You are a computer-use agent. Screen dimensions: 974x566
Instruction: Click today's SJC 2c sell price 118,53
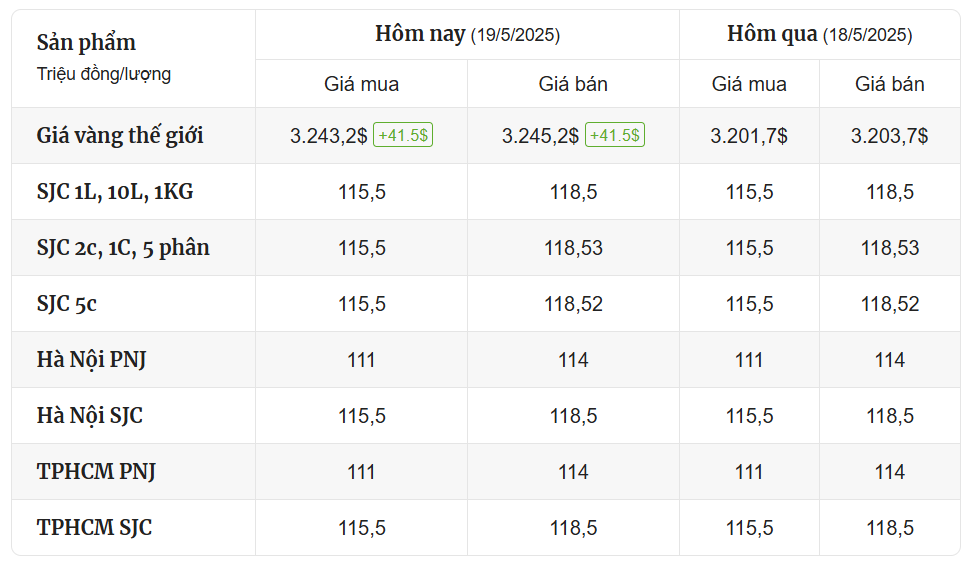pyautogui.click(x=573, y=248)
